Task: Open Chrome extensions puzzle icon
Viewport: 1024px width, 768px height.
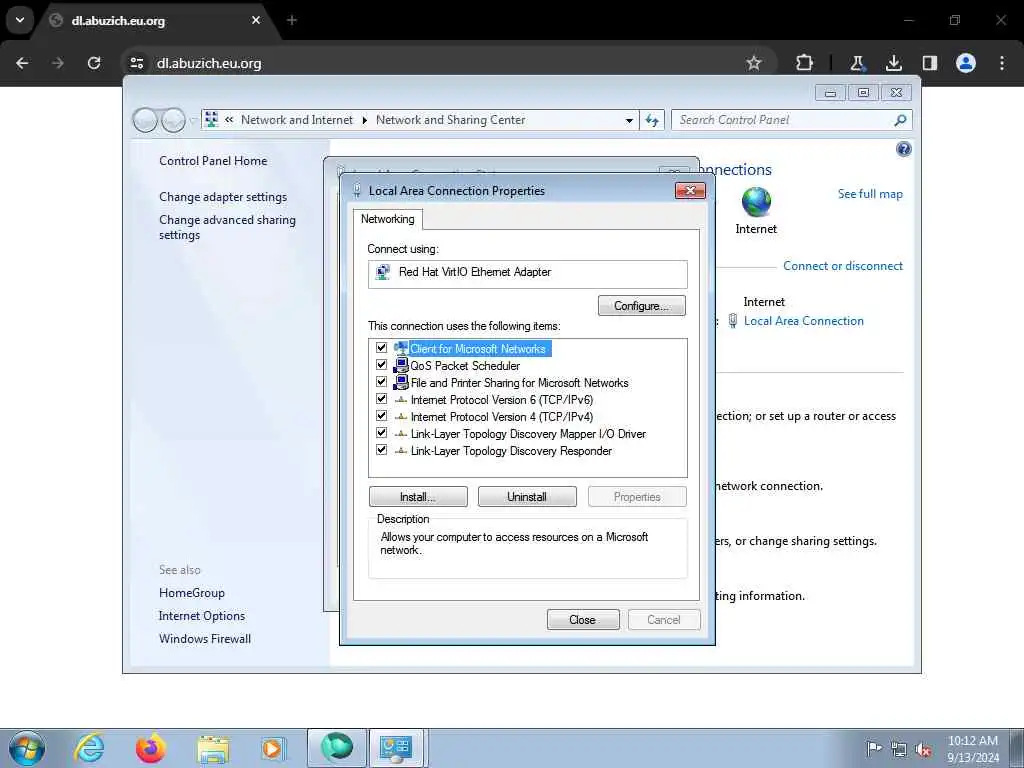Action: pyautogui.click(x=805, y=63)
